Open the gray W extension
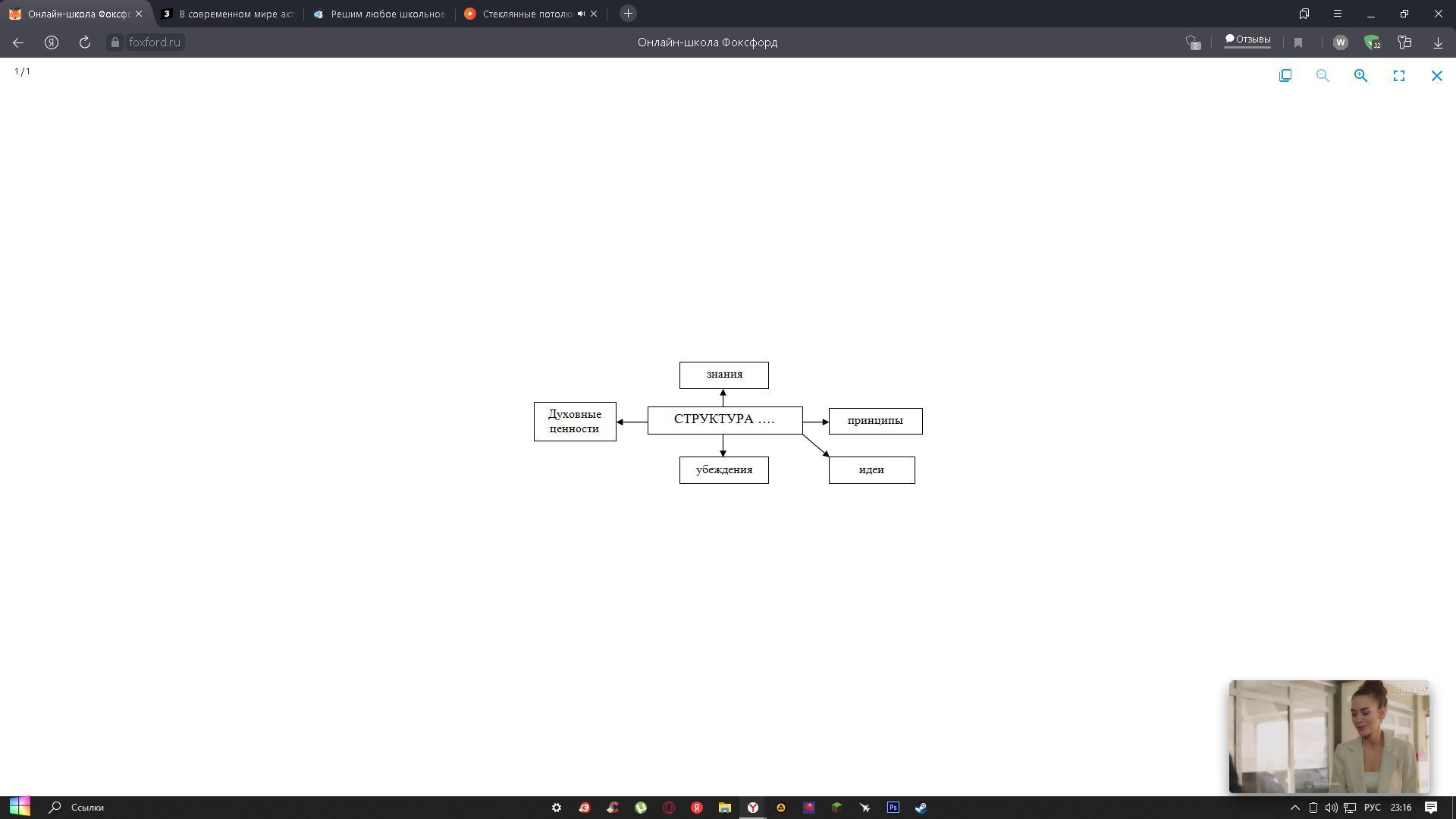Viewport: 1456px width, 819px height. [x=1340, y=42]
